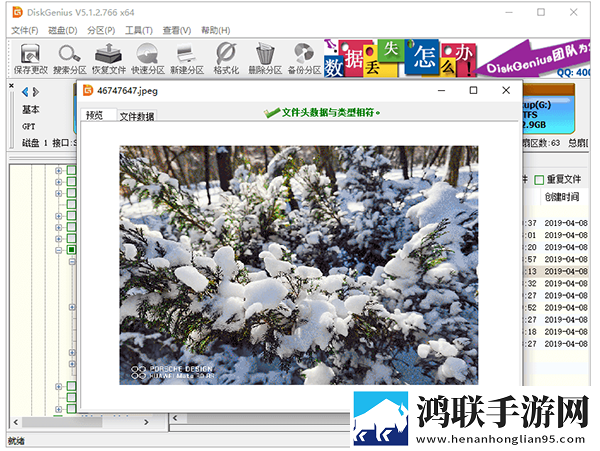Click the 创建时间 column header
The width and height of the screenshot is (600, 451).
click(x=562, y=197)
